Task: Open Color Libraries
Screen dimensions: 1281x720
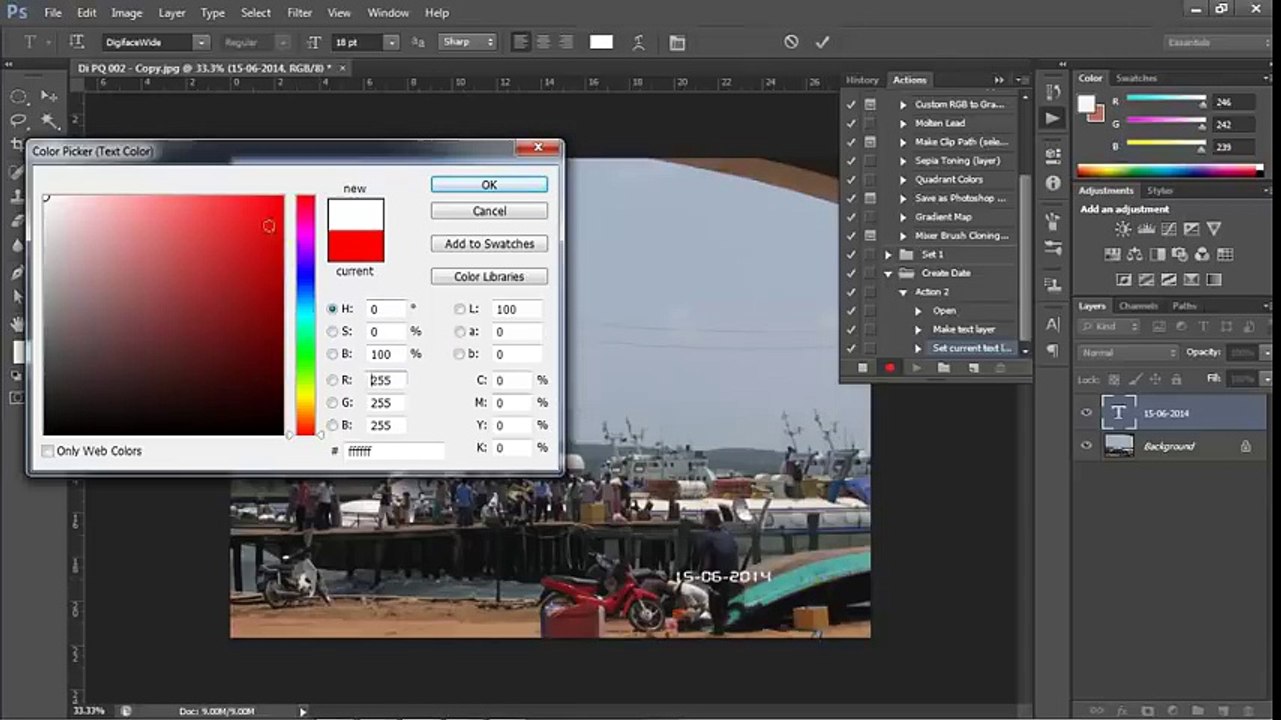Action: pyautogui.click(x=489, y=277)
